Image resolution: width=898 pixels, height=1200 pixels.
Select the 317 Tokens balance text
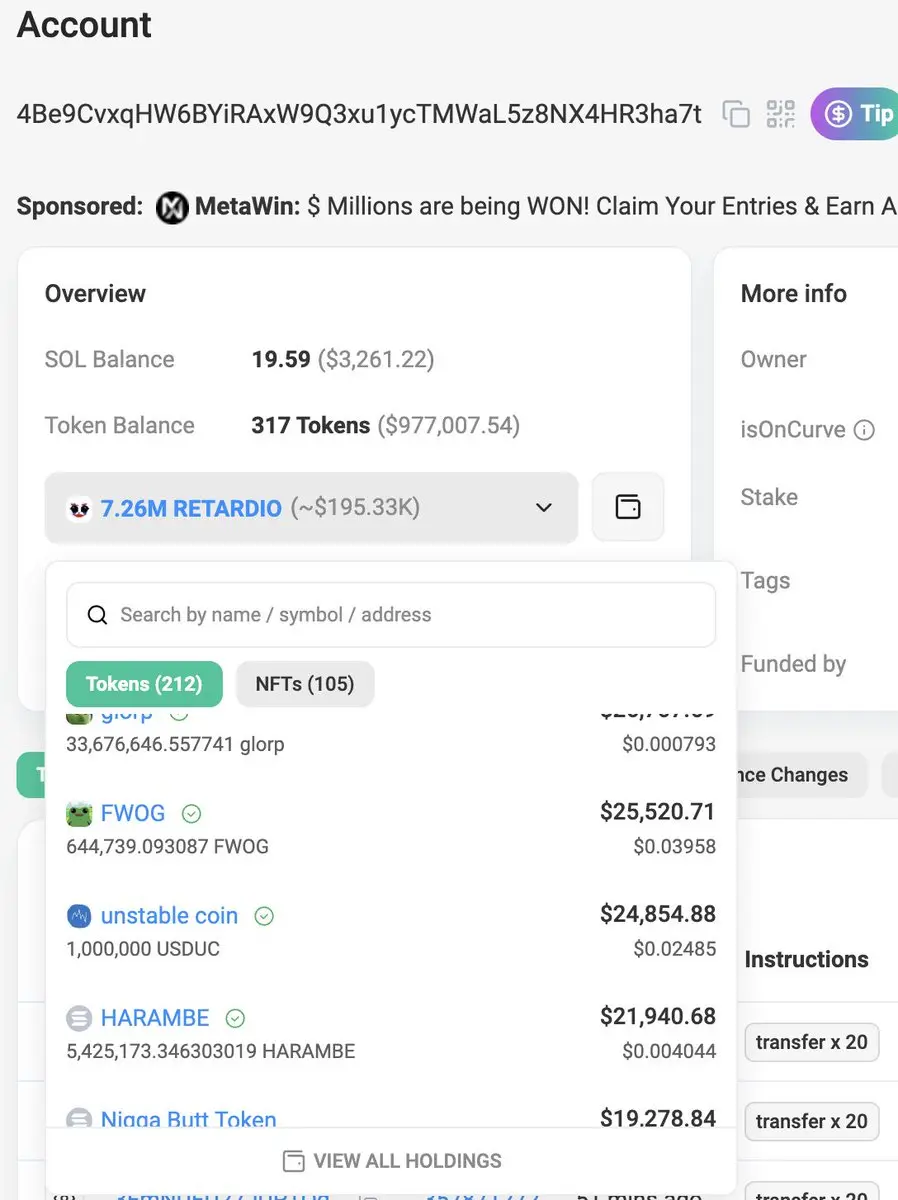tap(311, 425)
